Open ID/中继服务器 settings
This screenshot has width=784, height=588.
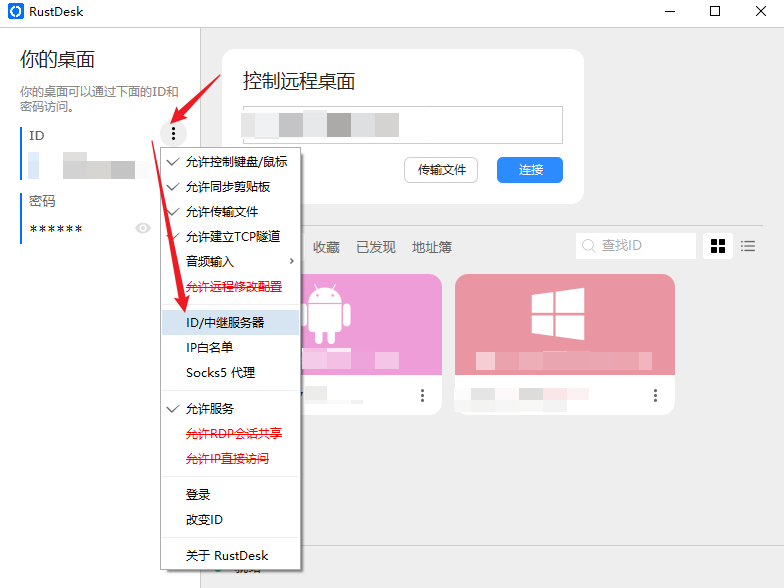tap(230, 322)
